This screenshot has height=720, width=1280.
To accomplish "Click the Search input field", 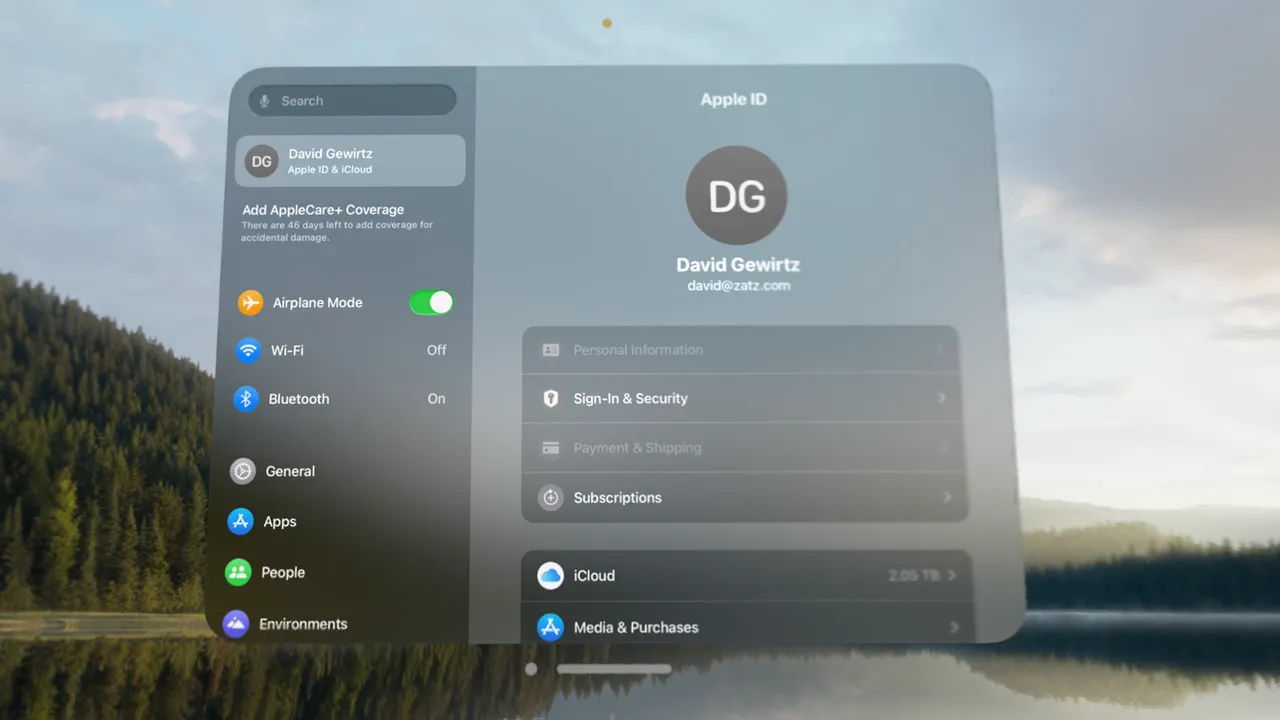I will (x=352, y=100).
